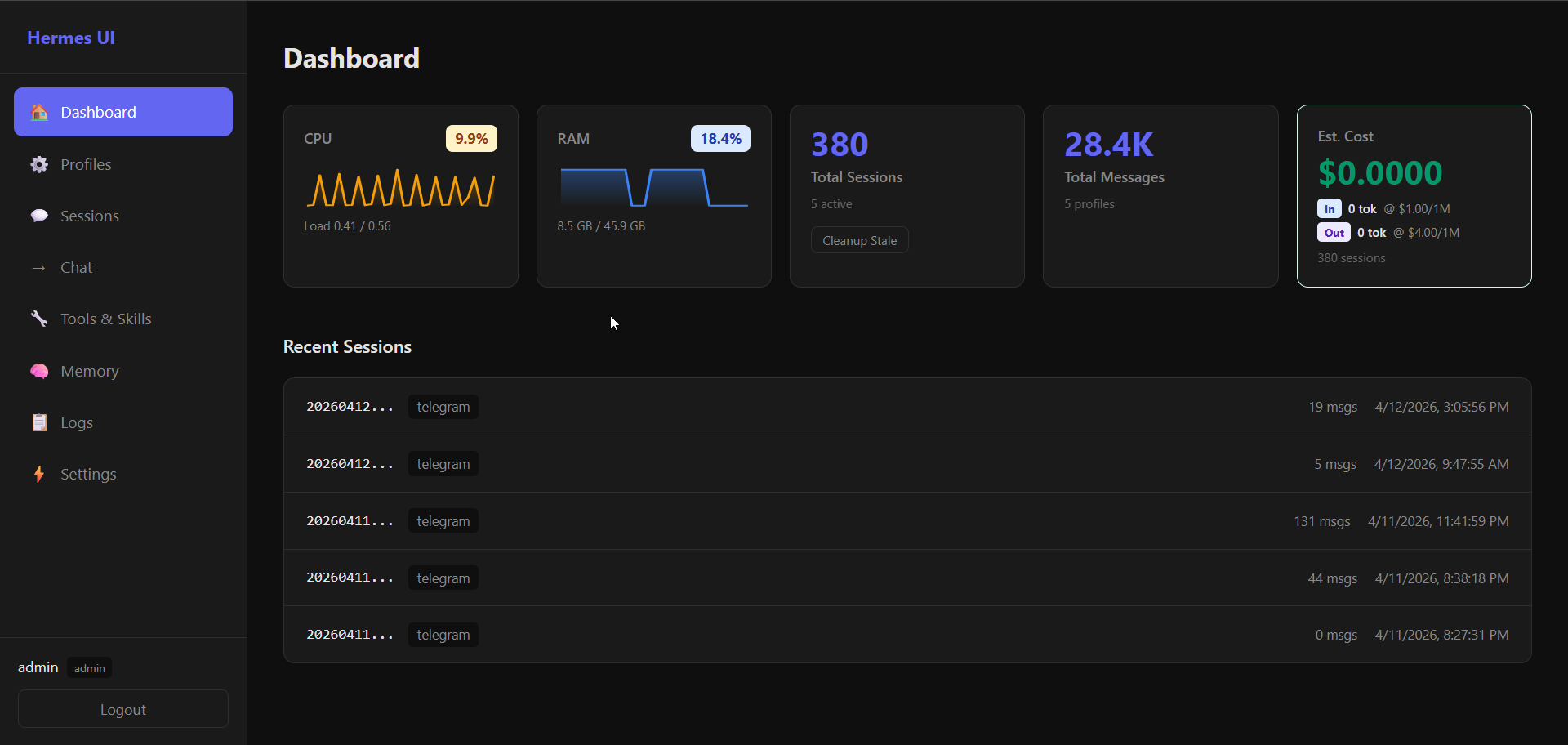
Task: Click the Logout button
Action: [x=123, y=709]
